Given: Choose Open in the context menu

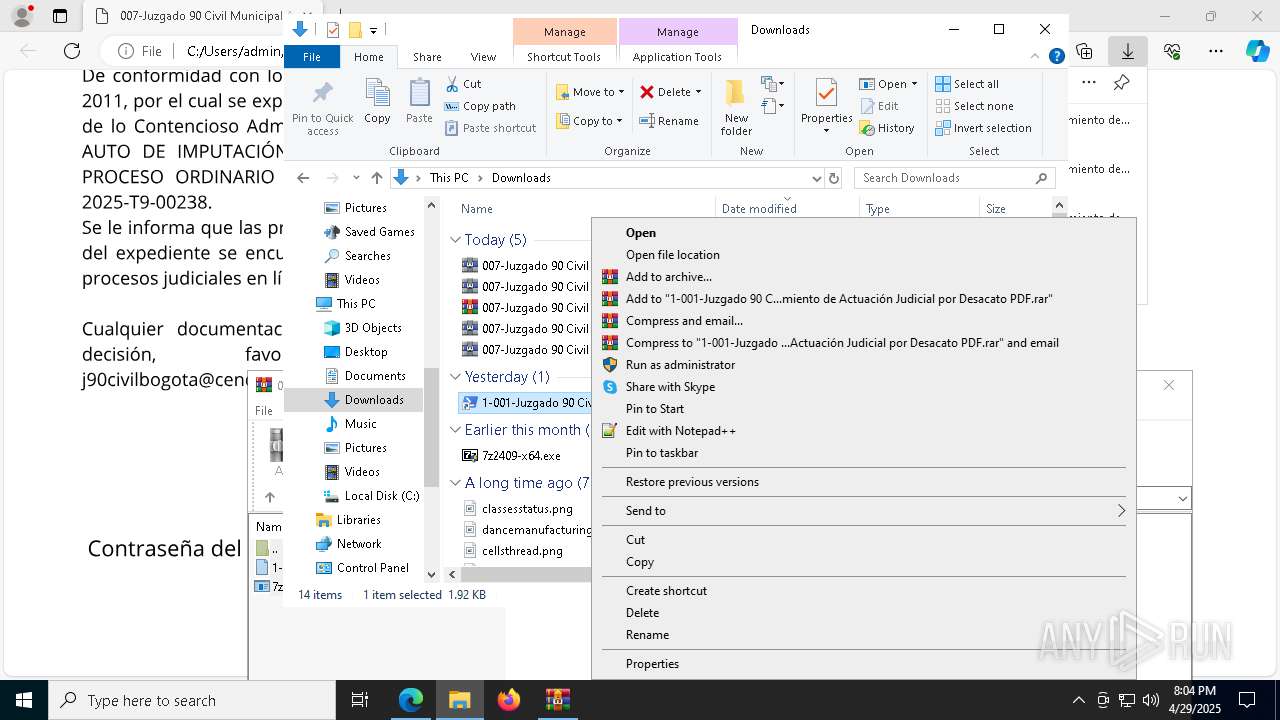Looking at the screenshot, I should pos(641,233).
